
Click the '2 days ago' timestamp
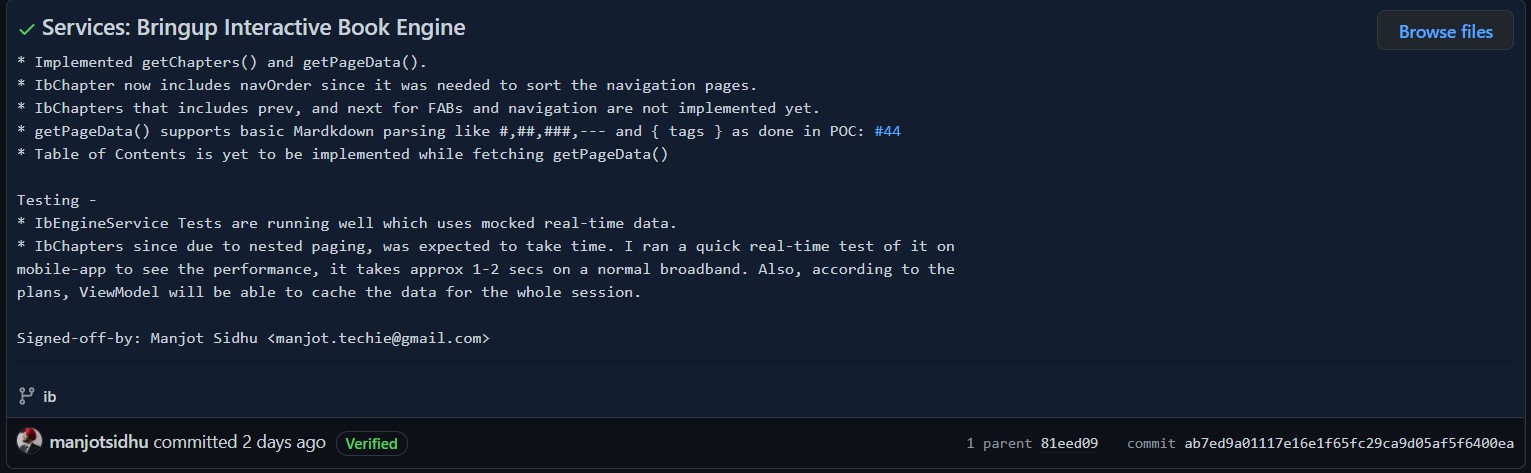coord(284,441)
